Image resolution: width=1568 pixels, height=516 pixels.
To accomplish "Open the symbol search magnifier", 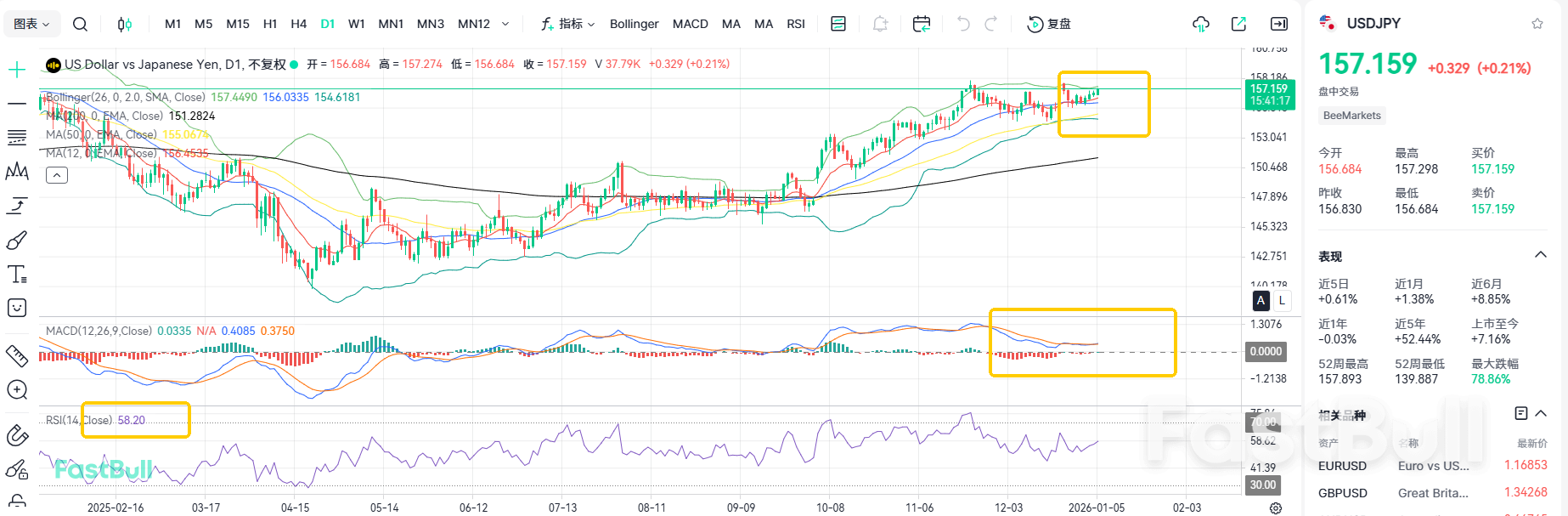I will pos(80,24).
